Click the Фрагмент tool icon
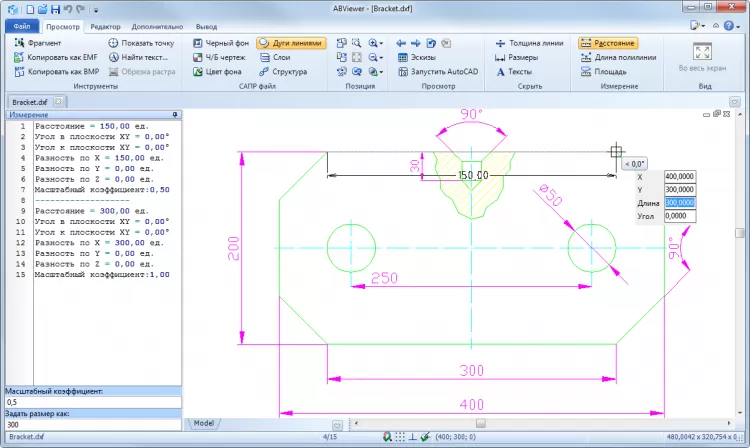The height and width of the screenshot is (448, 750). pos(19,43)
